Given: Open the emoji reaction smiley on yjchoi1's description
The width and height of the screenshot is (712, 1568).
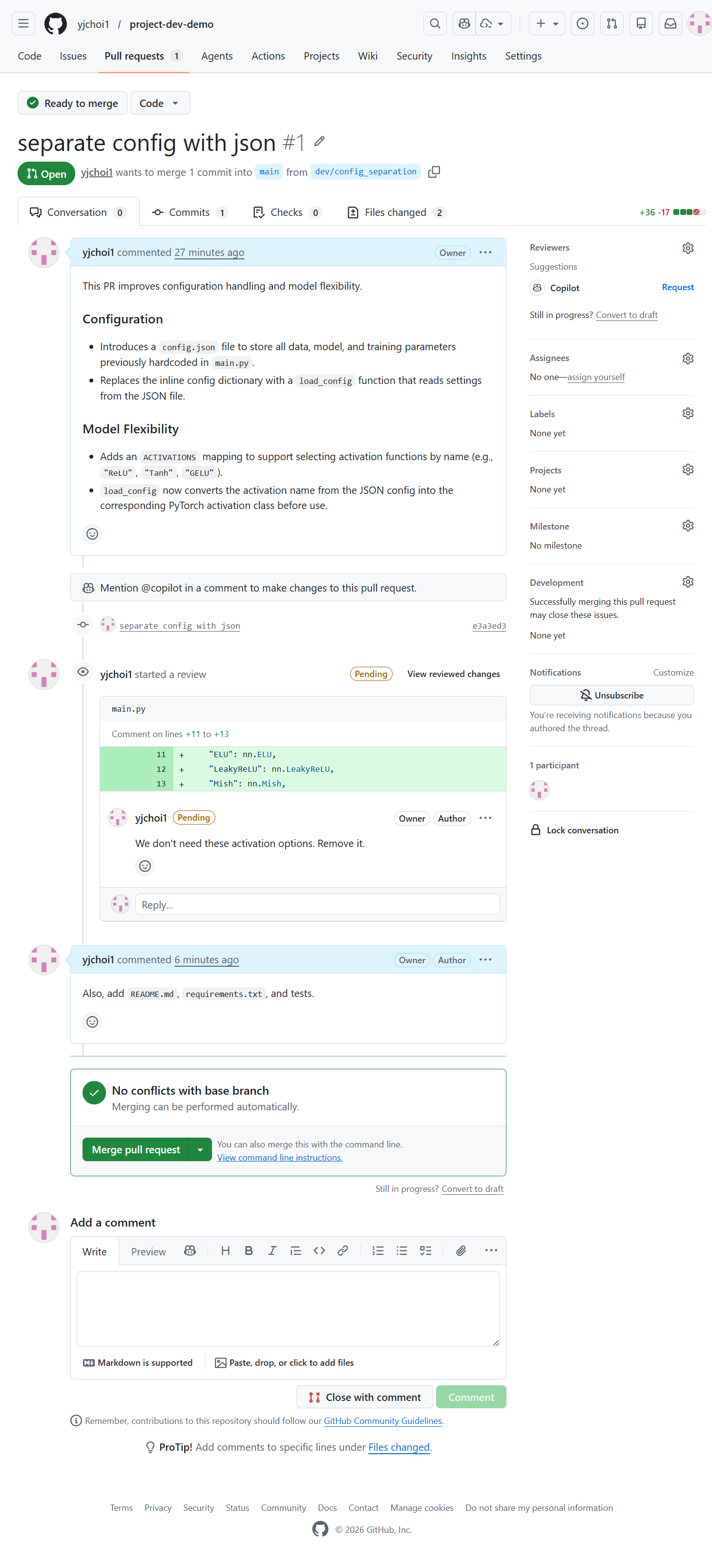Looking at the screenshot, I should coord(92,534).
